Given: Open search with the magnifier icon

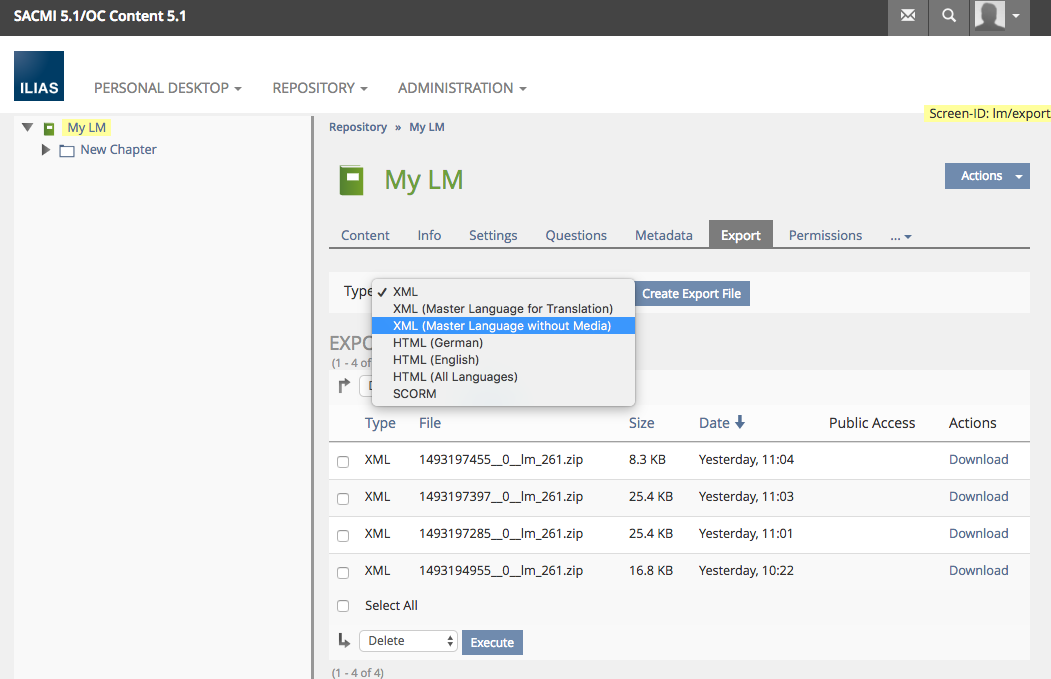Looking at the screenshot, I should click(949, 16).
